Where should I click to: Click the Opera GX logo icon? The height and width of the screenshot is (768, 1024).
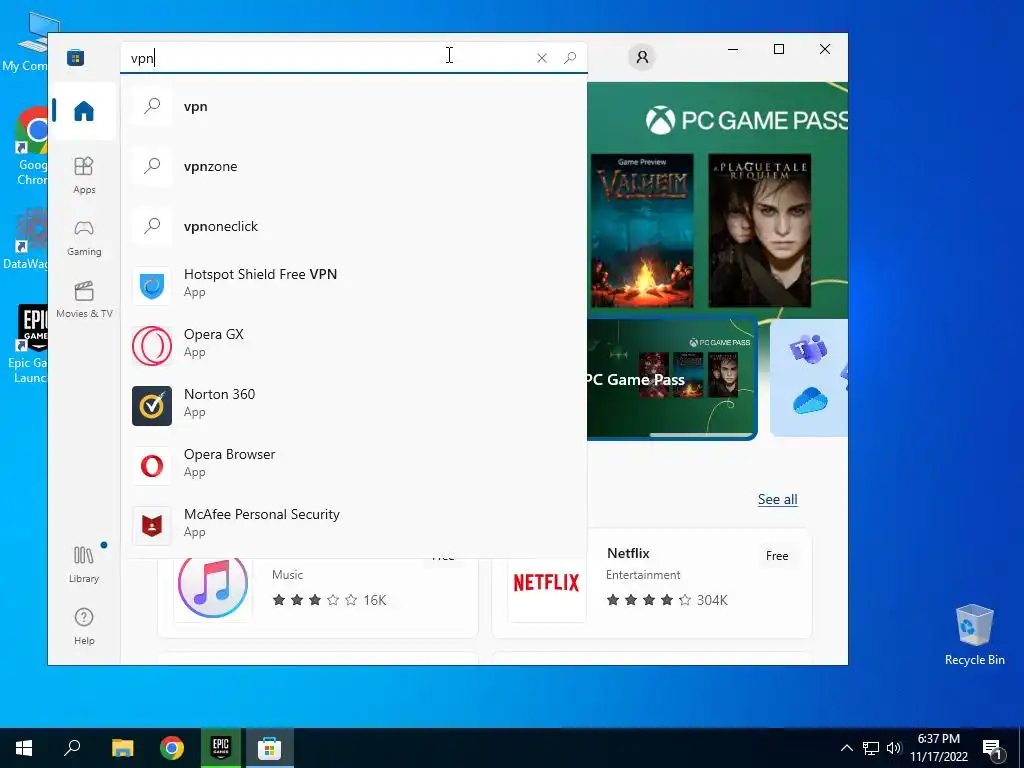pos(152,346)
